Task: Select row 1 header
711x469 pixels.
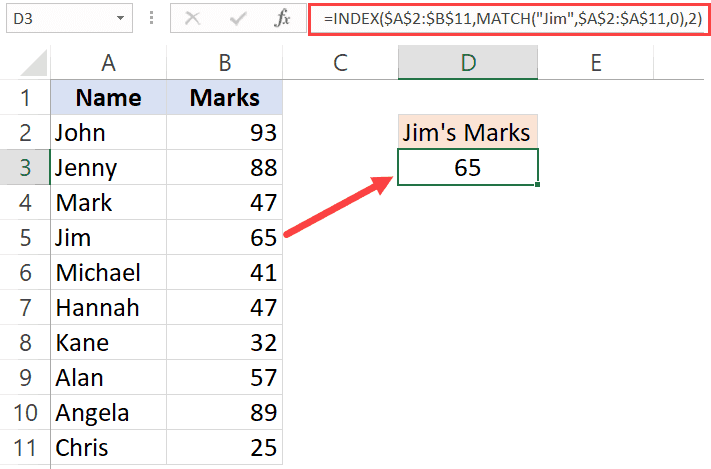Action: coord(25,98)
